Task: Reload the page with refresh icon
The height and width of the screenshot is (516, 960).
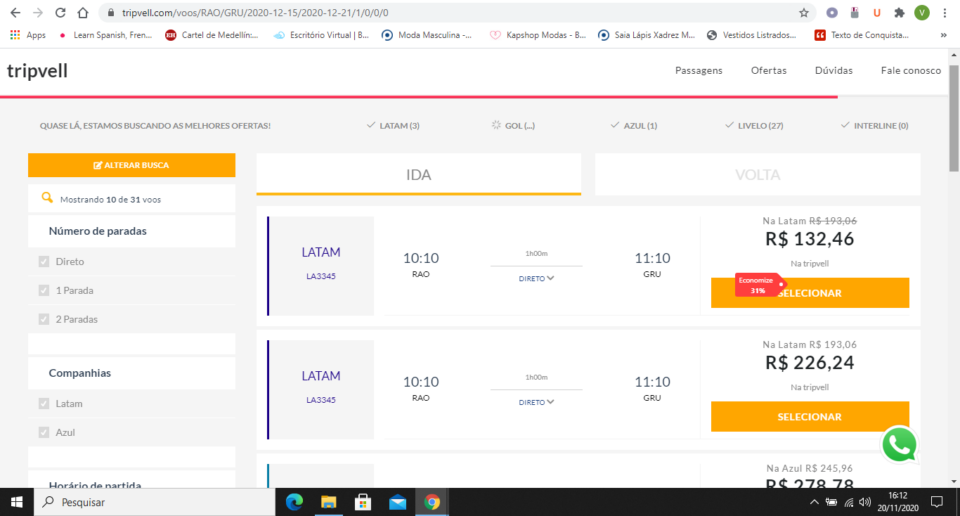Action: pyautogui.click(x=60, y=13)
